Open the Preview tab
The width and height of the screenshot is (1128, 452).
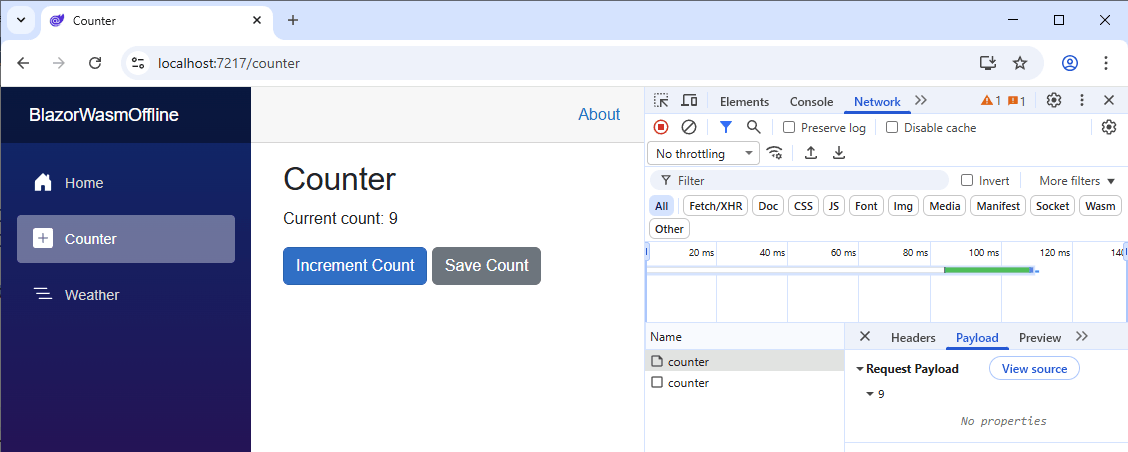point(1040,338)
